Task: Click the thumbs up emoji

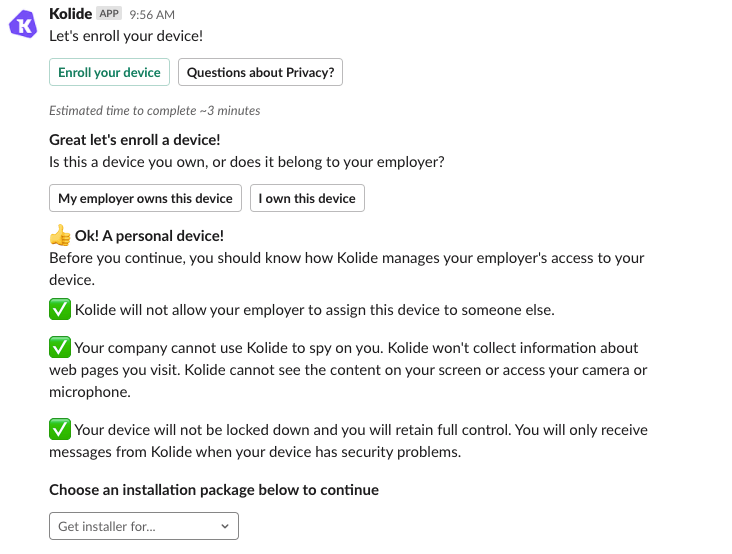Action: coord(60,236)
